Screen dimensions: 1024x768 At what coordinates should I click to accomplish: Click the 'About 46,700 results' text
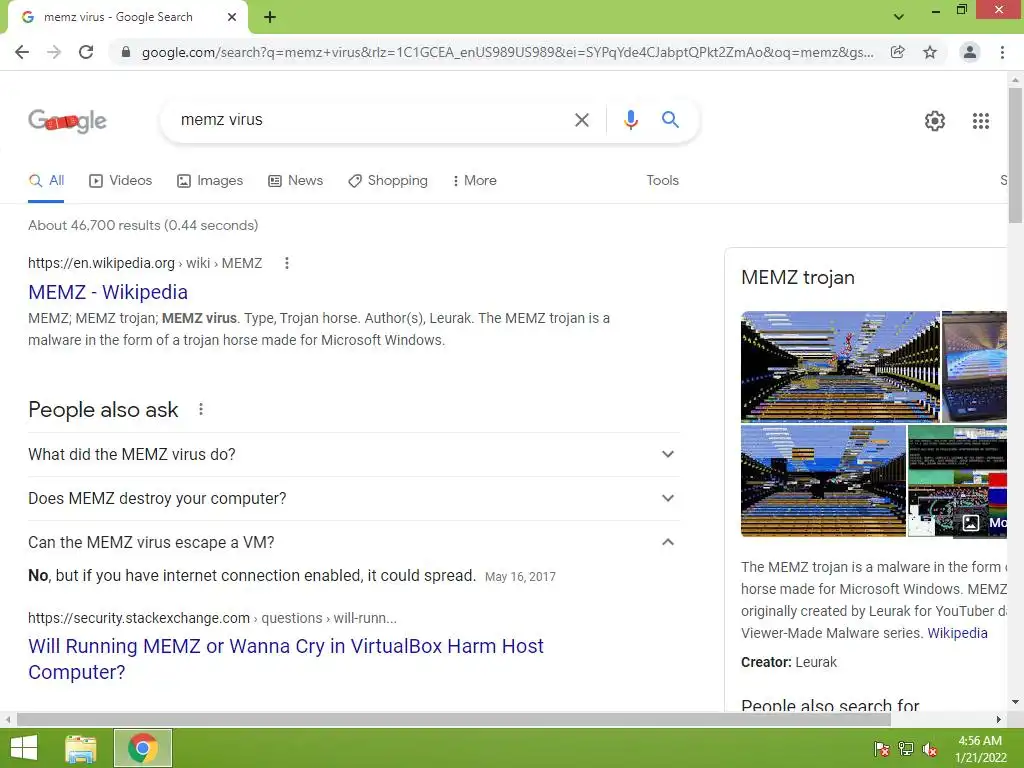point(143,225)
